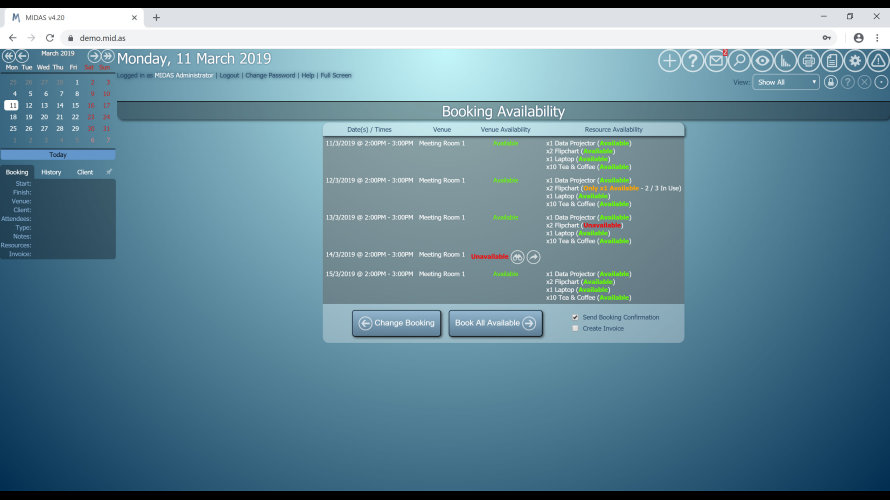Click the Full Screen link
This screenshot has height=500, width=890.
[336, 75]
